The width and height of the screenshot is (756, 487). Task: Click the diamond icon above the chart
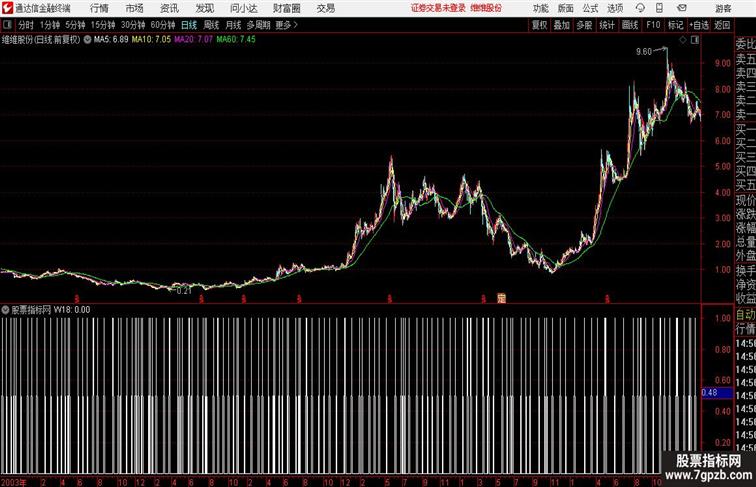[683, 40]
